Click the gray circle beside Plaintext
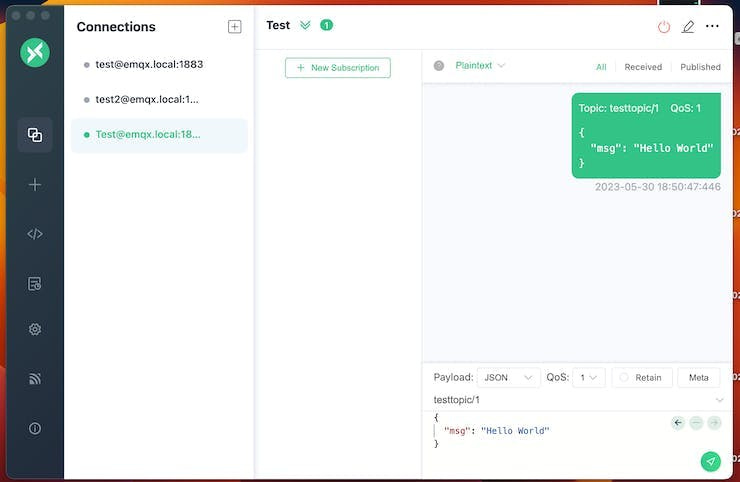 pyautogui.click(x=439, y=66)
